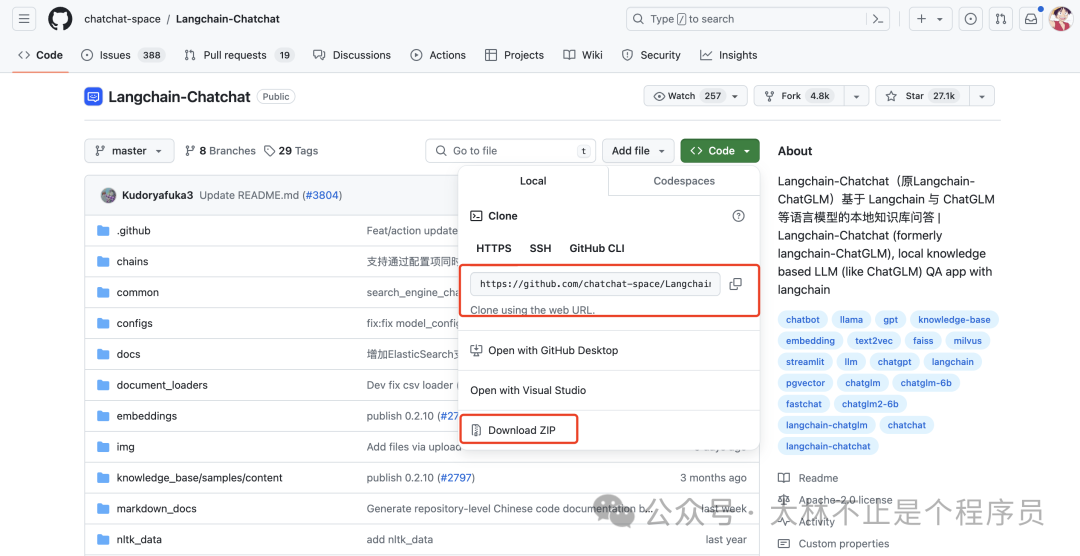The image size is (1080, 556).
Task: Click the Langchain-Chatchat breadcrumb link
Action: tap(228, 19)
